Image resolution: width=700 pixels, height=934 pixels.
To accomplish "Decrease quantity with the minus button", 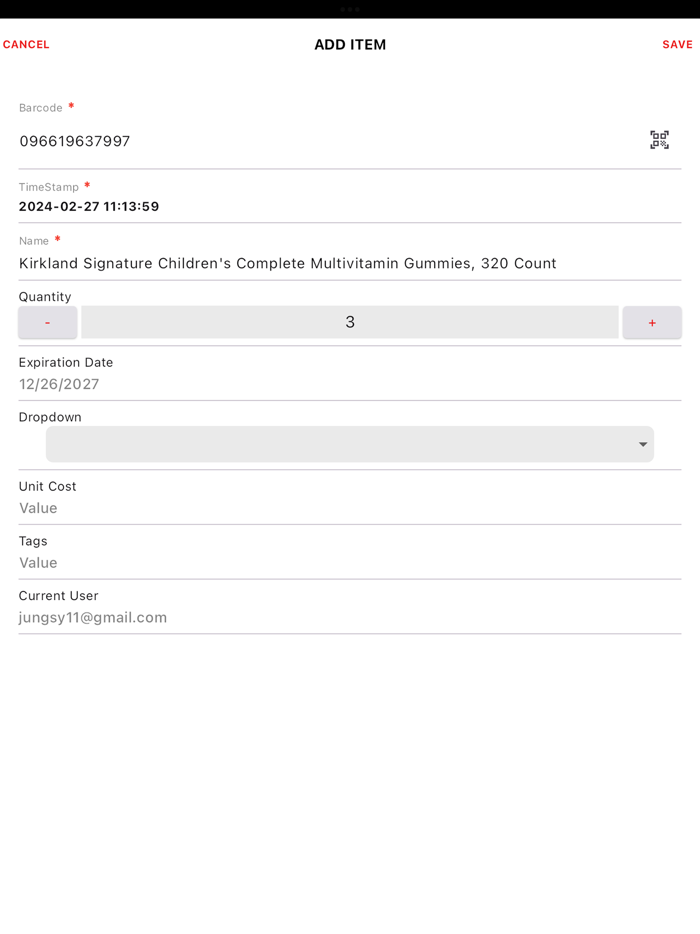I will point(47,322).
